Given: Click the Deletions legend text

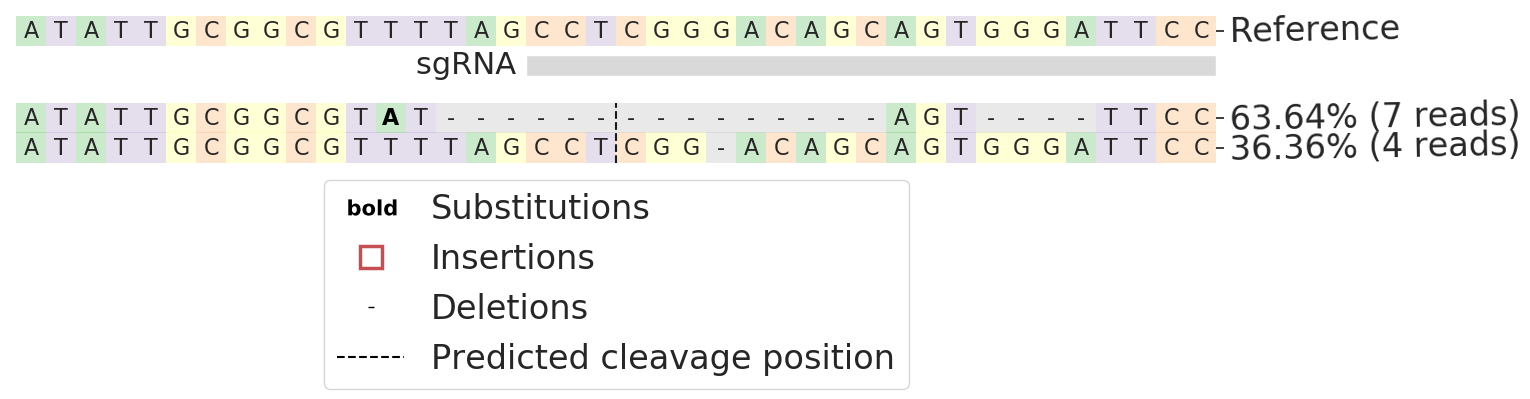Looking at the screenshot, I should tap(509, 308).
